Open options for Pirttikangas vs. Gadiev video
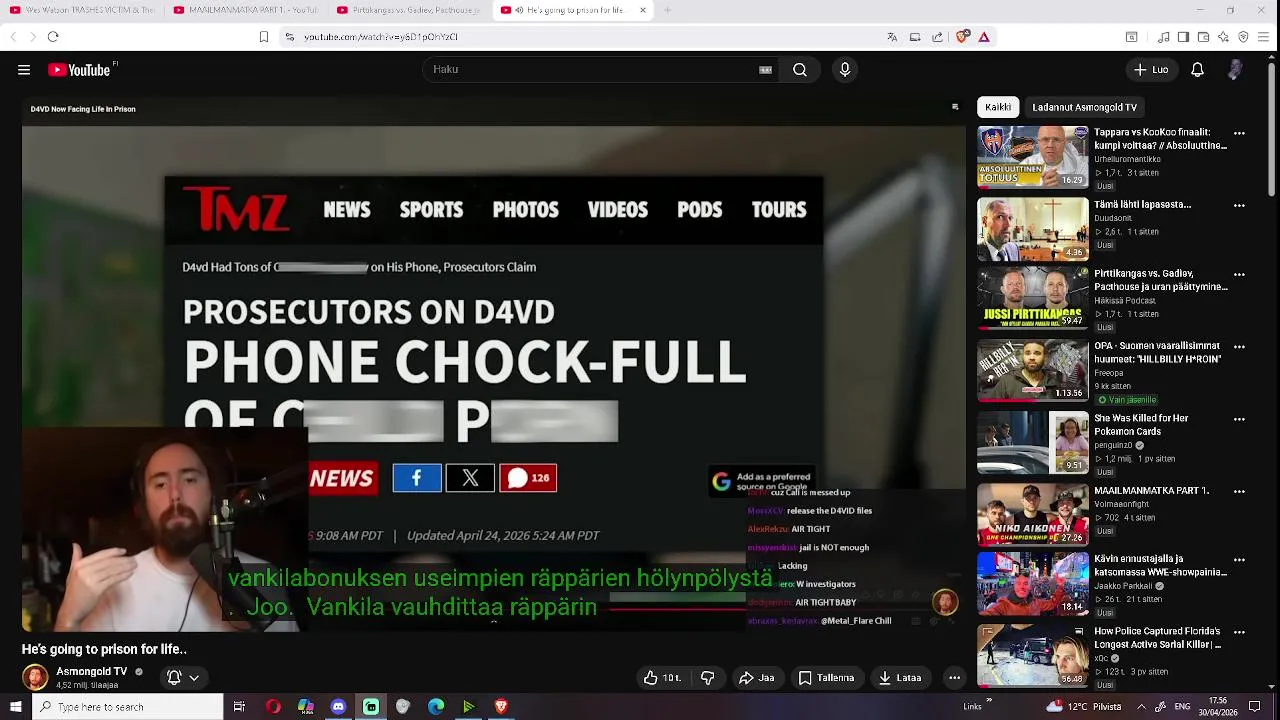This screenshot has width=1280, height=720. click(1239, 274)
